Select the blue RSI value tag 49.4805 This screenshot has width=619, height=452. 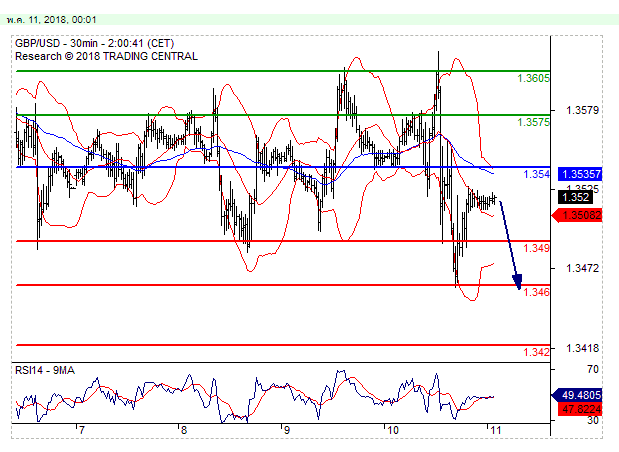pyautogui.click(x=577, y=395)
